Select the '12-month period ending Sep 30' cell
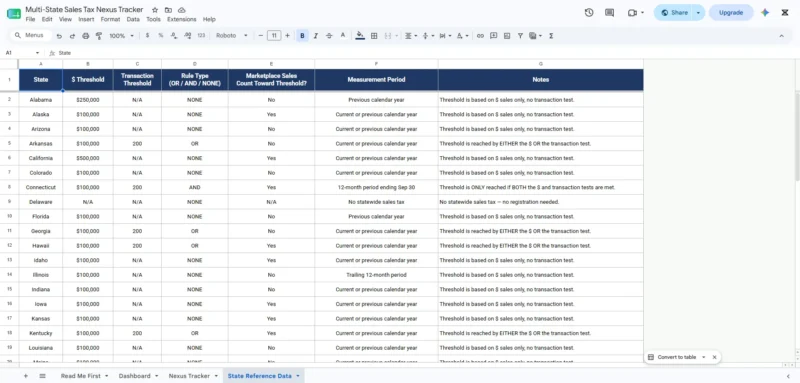This screenshot has width=800, height=383. (x=376, y=187)
